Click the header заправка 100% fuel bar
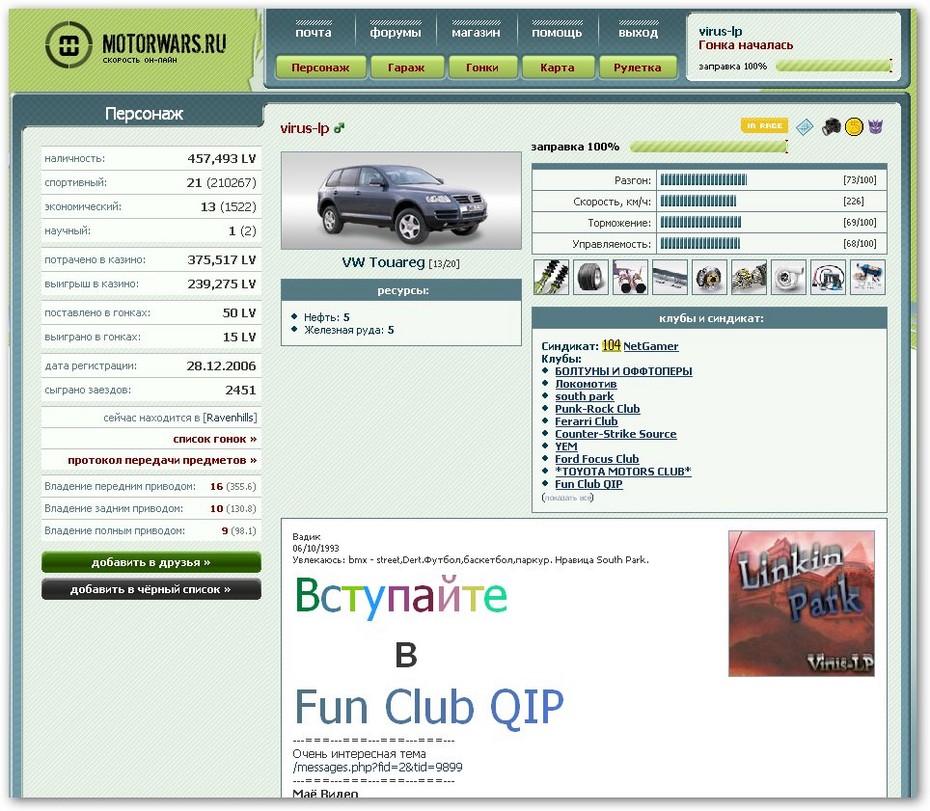The image size is (930, 811). [834, 66]
